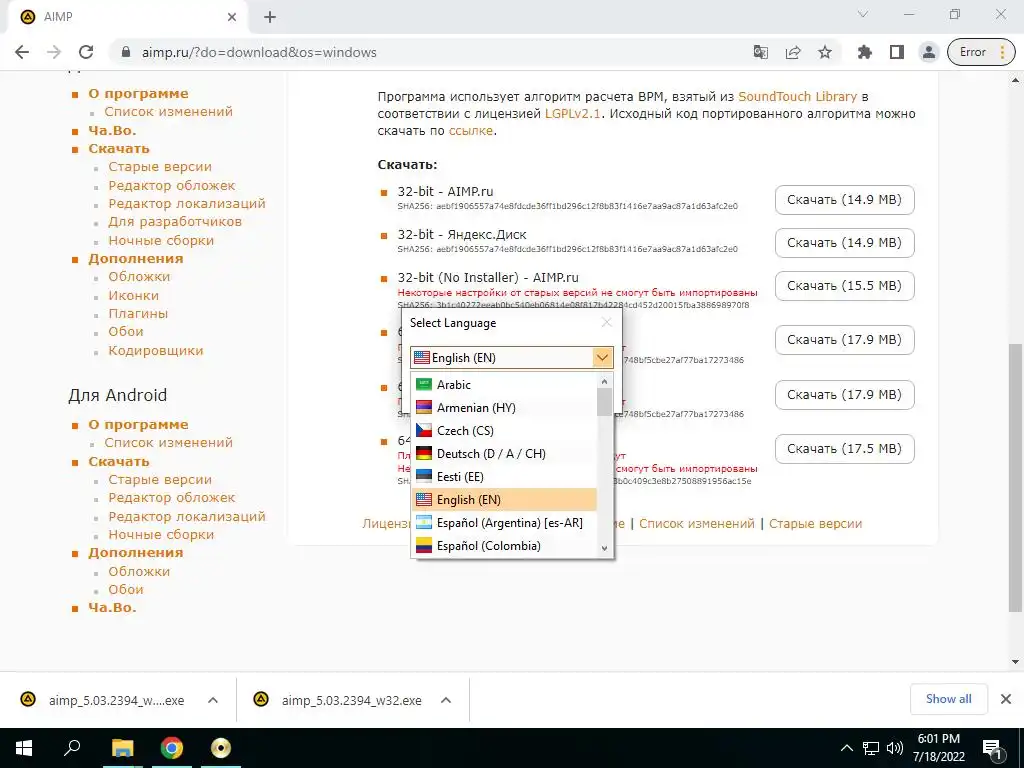Viewport: 1024px width, 768px height.
Task: Select the highlighted English (EN) list item
Action: 504,500
